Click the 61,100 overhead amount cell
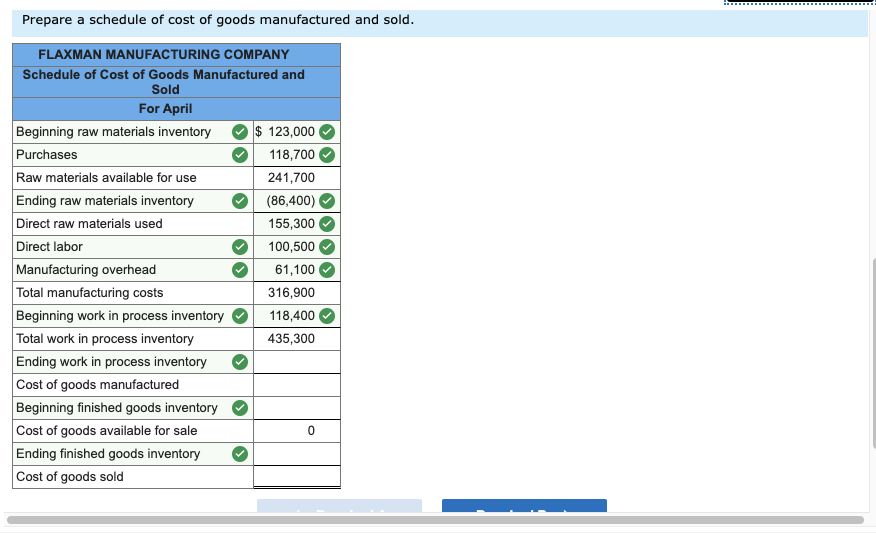 click(297, 270)
